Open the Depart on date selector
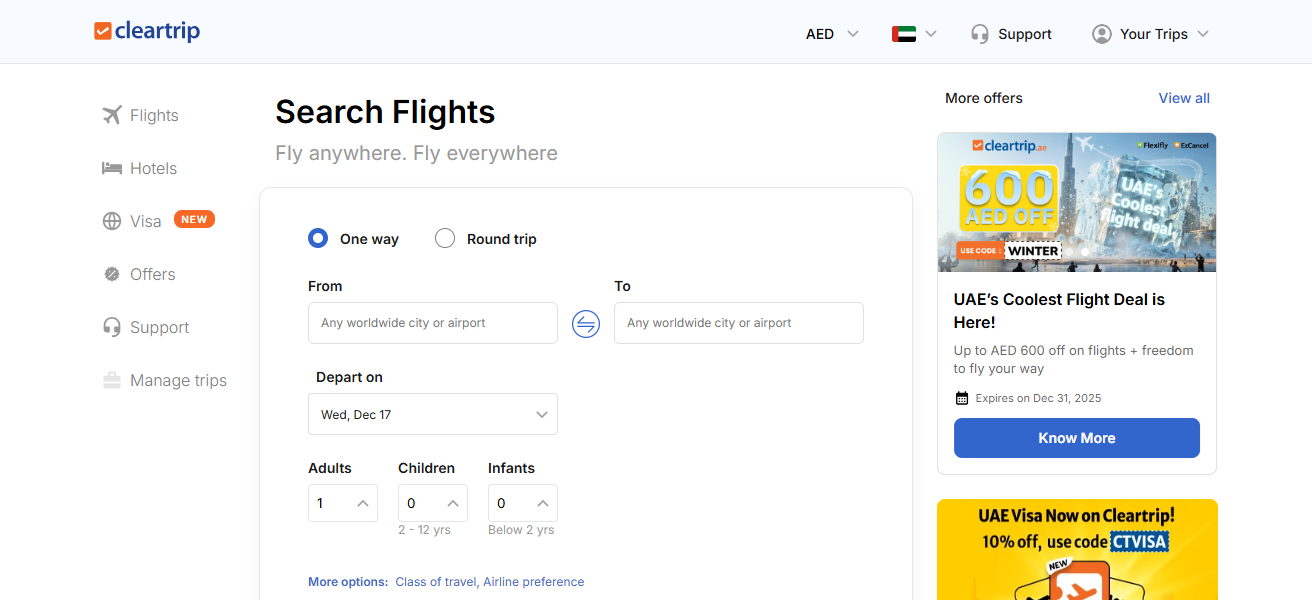 click(432, 414)
